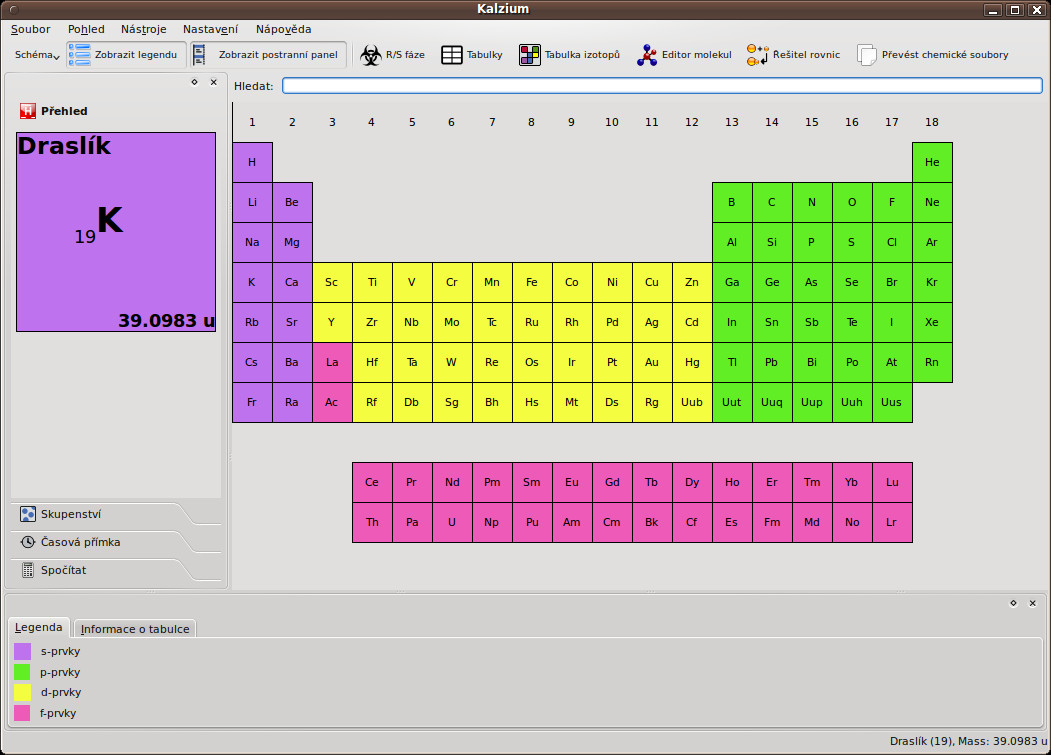Expand the Schéma dropdown
This screenshot has width=1051, height=755.
(x=38, y=55)
